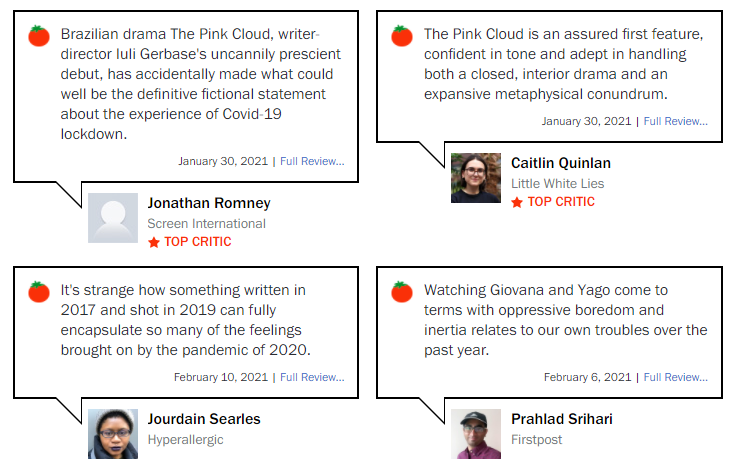Open Full Review link dated January 30 by Romney
751x465 pixels.
[312, 161]
